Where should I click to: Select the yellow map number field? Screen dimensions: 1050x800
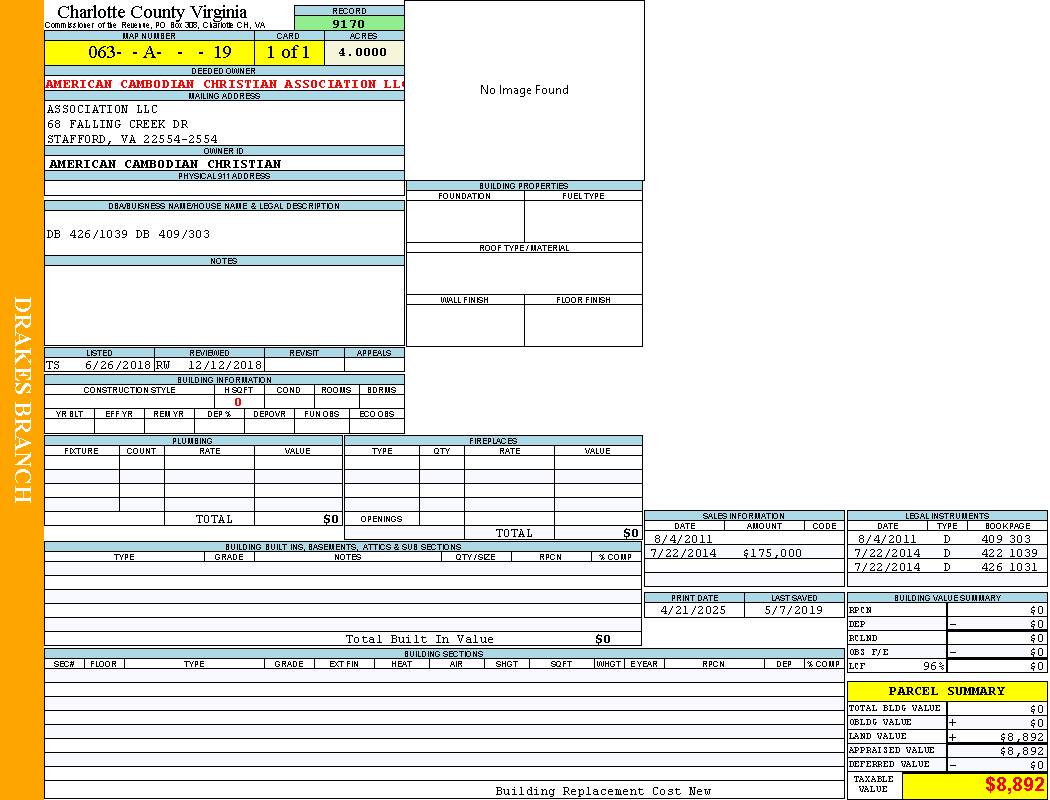(149, 52)
